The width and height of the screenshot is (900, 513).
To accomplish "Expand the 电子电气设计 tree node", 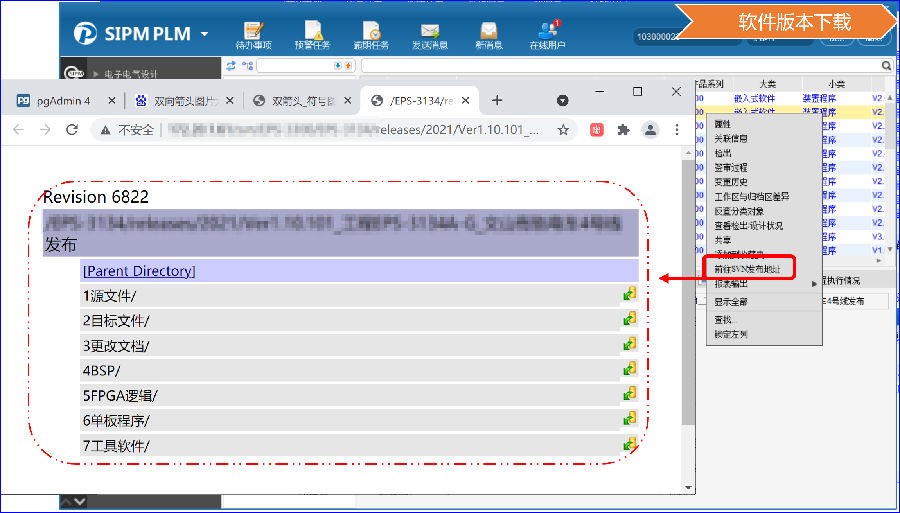I will pyautogui.click(x=96, y=74).
